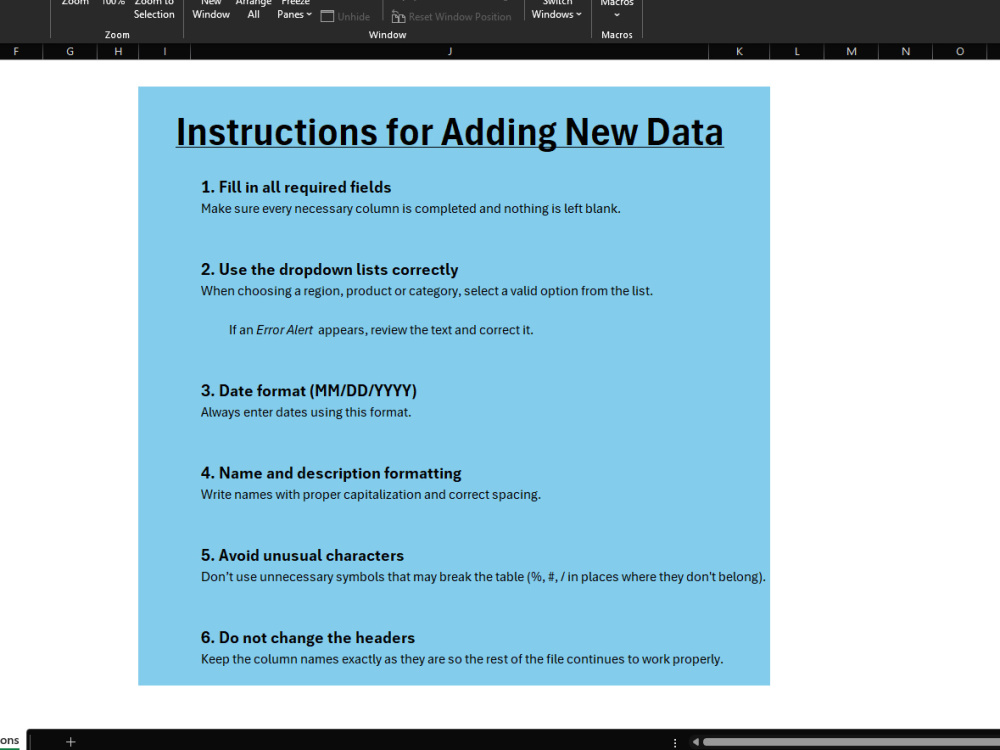Image resolution: width=1000 pixels, height=750 pixels.
Task: Click heading '1. Fill in all required fields'
Action: click(x=296, y=187)
